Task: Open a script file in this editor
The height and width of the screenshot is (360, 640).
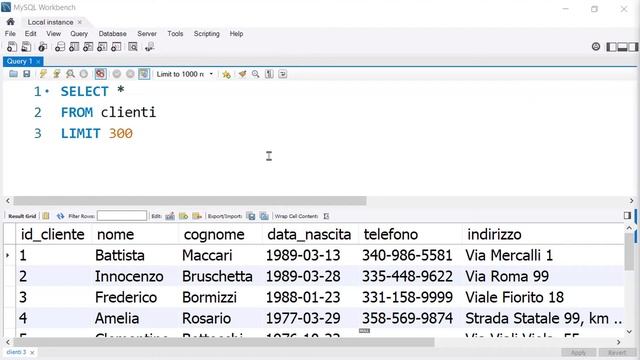Action: coord(13,74)
